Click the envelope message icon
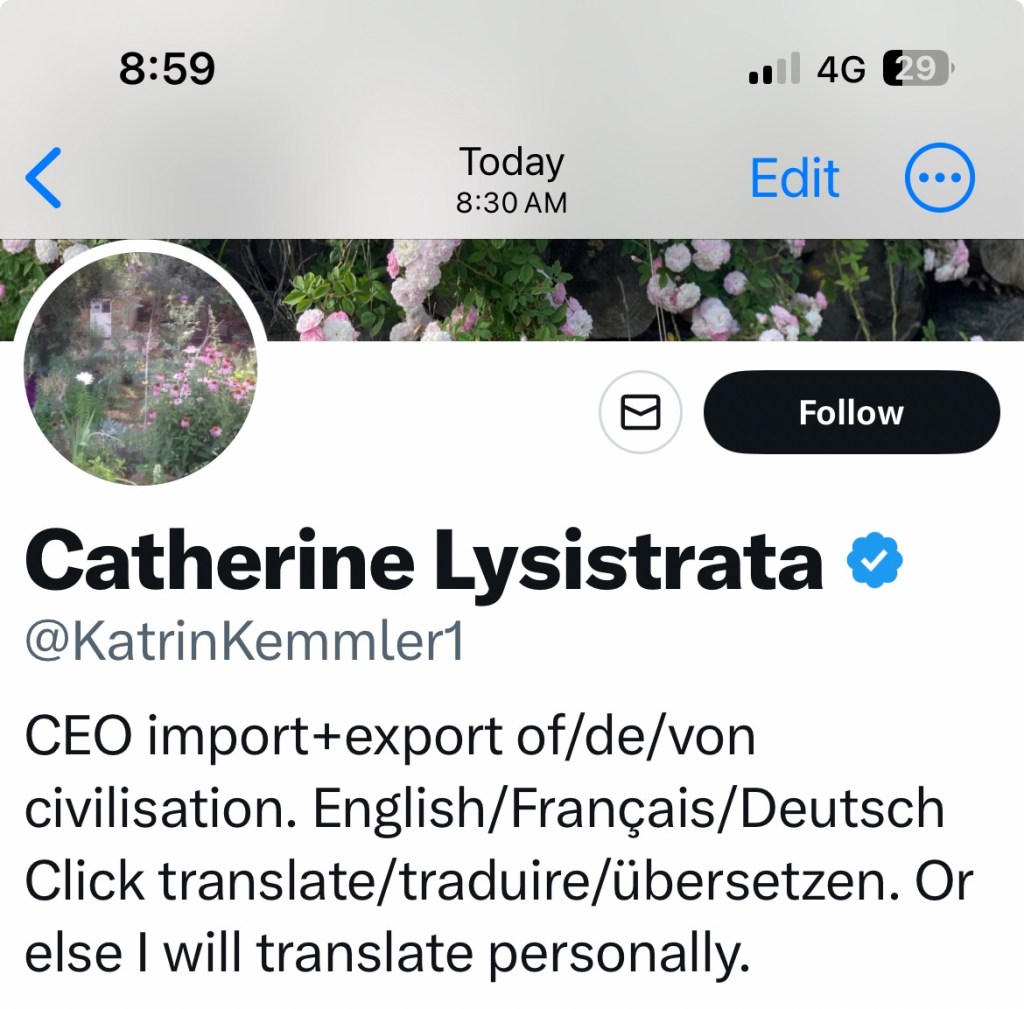This screenshot has height=1009, width=1024. pos(640,412)
